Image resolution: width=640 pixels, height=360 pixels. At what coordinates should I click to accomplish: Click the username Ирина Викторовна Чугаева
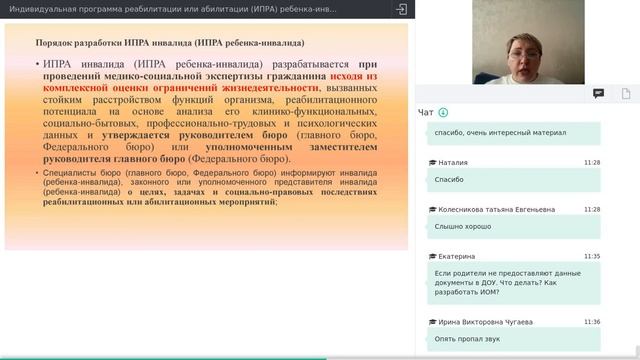tap(485, 322)
